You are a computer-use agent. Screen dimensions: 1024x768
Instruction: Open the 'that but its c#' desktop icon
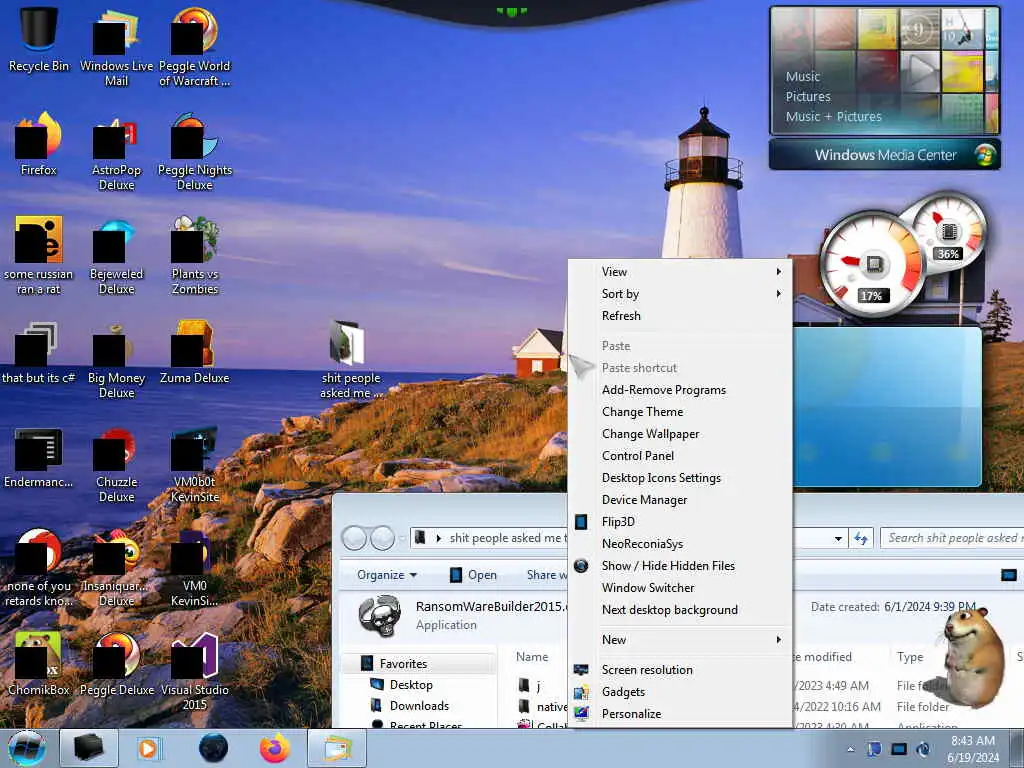point(39,351)
